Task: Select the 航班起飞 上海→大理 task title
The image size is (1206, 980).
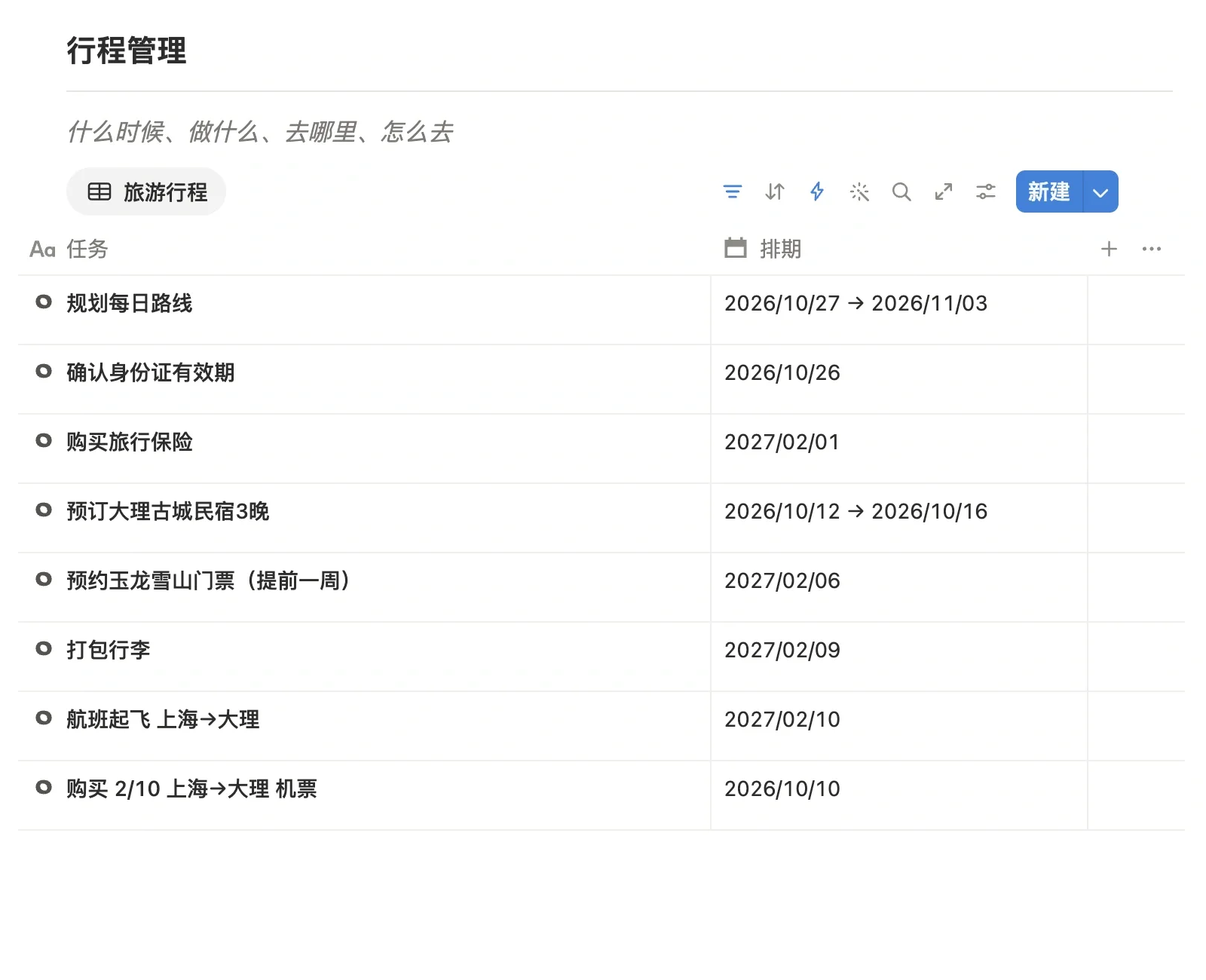Action: pos(162,719)
